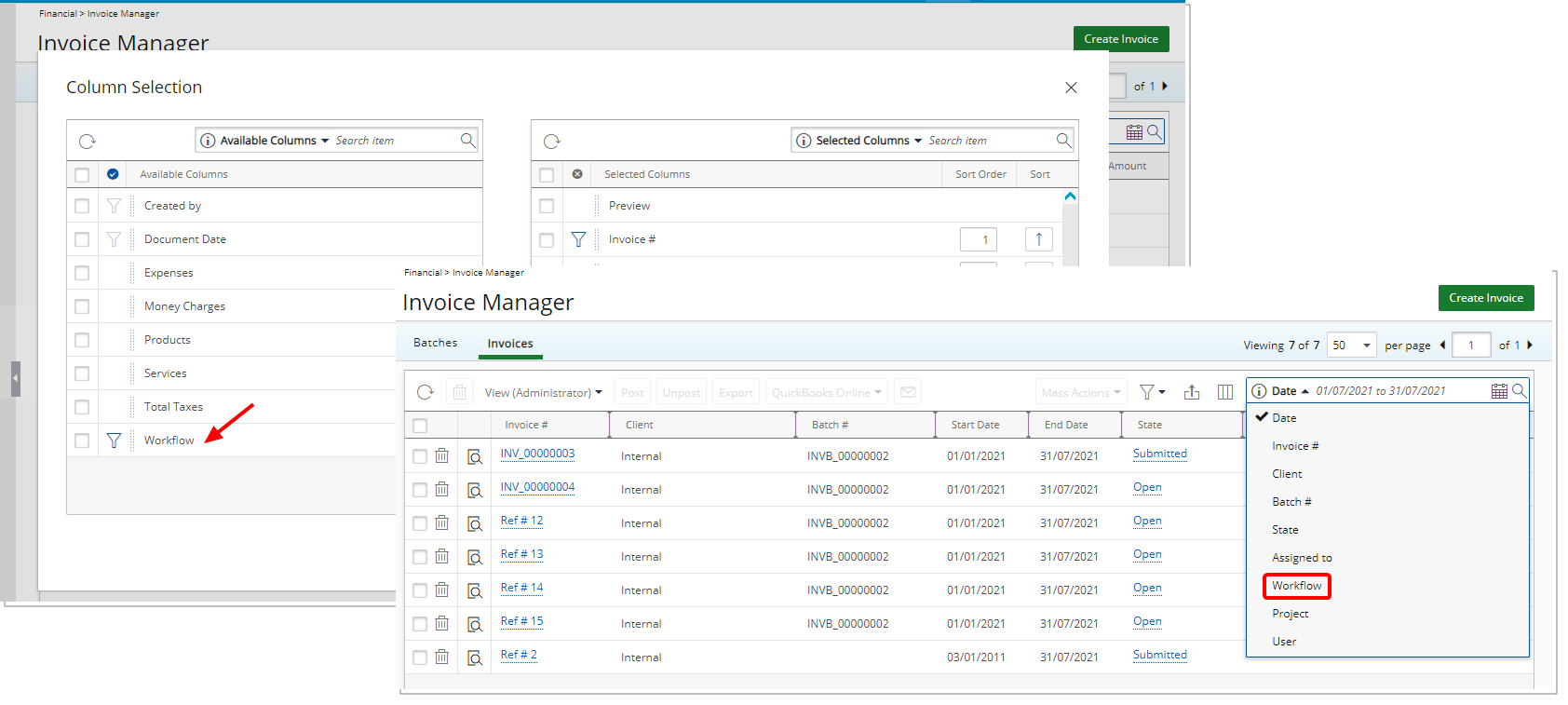This screenshot has height=705, width=1568.
Task: Click filter funnel icon on Created by row
Action: 114,206
